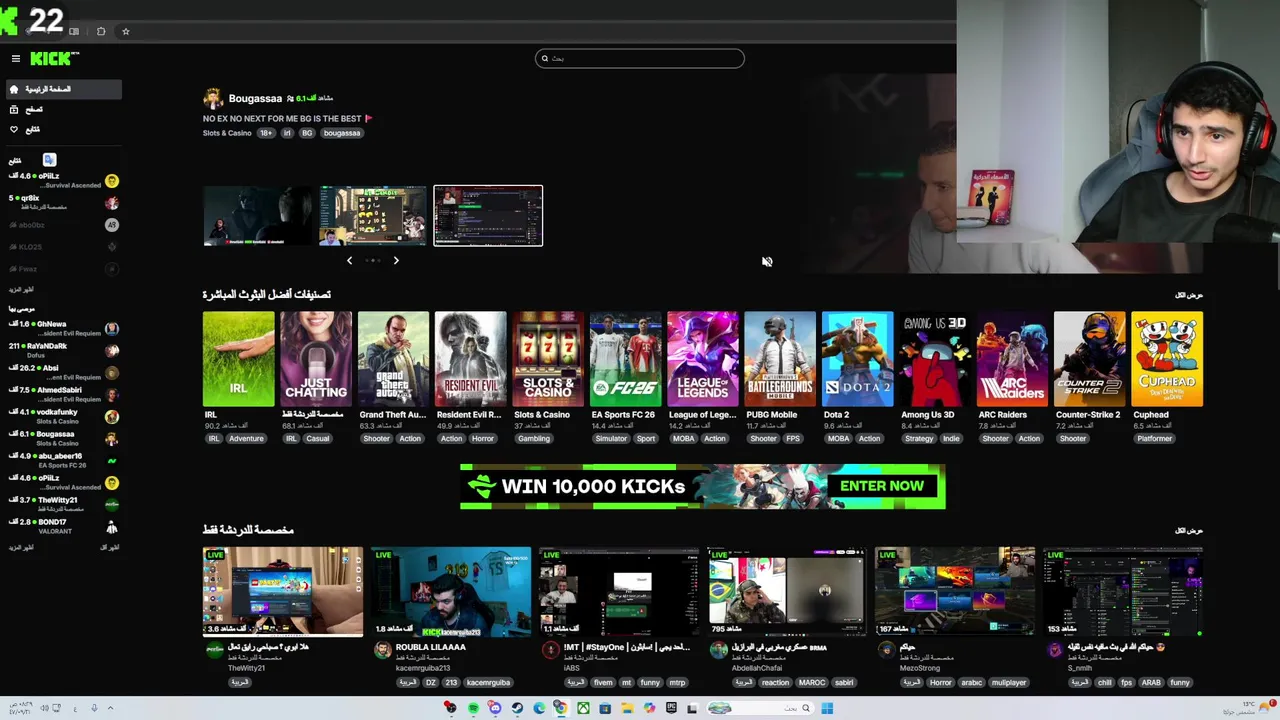Image resolution: width=1280 pixels, height=720 pixels.
Task: Click Simulator tag under EA Sports FC 26
Action: click(x=611, y=438)
